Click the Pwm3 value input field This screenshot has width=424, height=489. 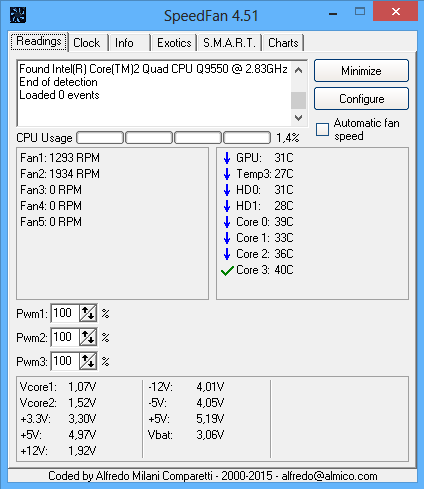click(65, 361)
